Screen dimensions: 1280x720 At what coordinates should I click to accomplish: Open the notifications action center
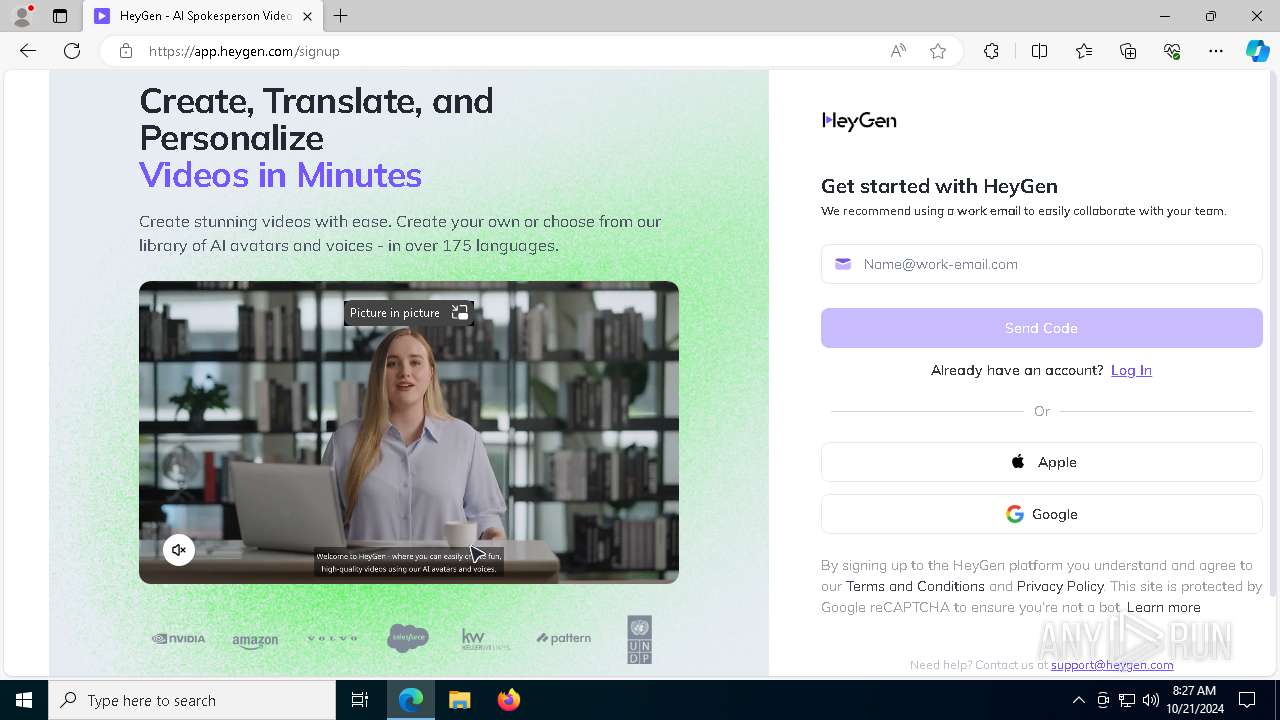coord(1247,700)
